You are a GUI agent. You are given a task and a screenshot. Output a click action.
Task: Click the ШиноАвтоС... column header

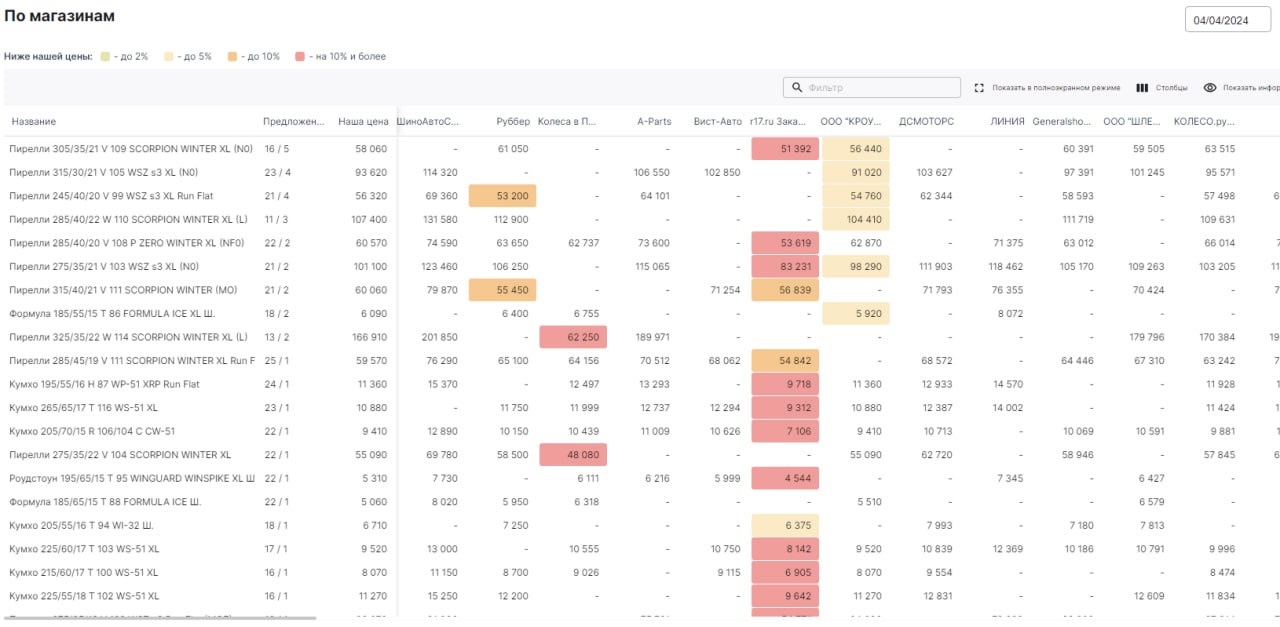(428, 122)
